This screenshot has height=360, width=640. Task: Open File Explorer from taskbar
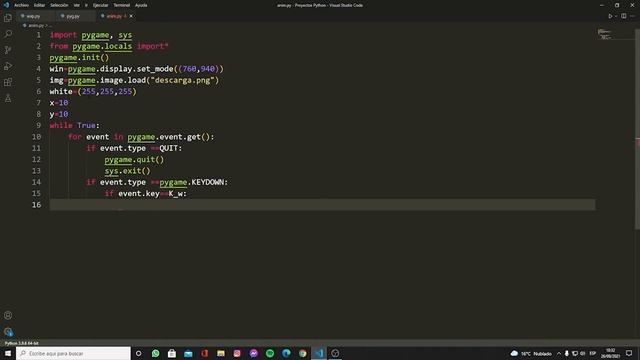[221, 353]
